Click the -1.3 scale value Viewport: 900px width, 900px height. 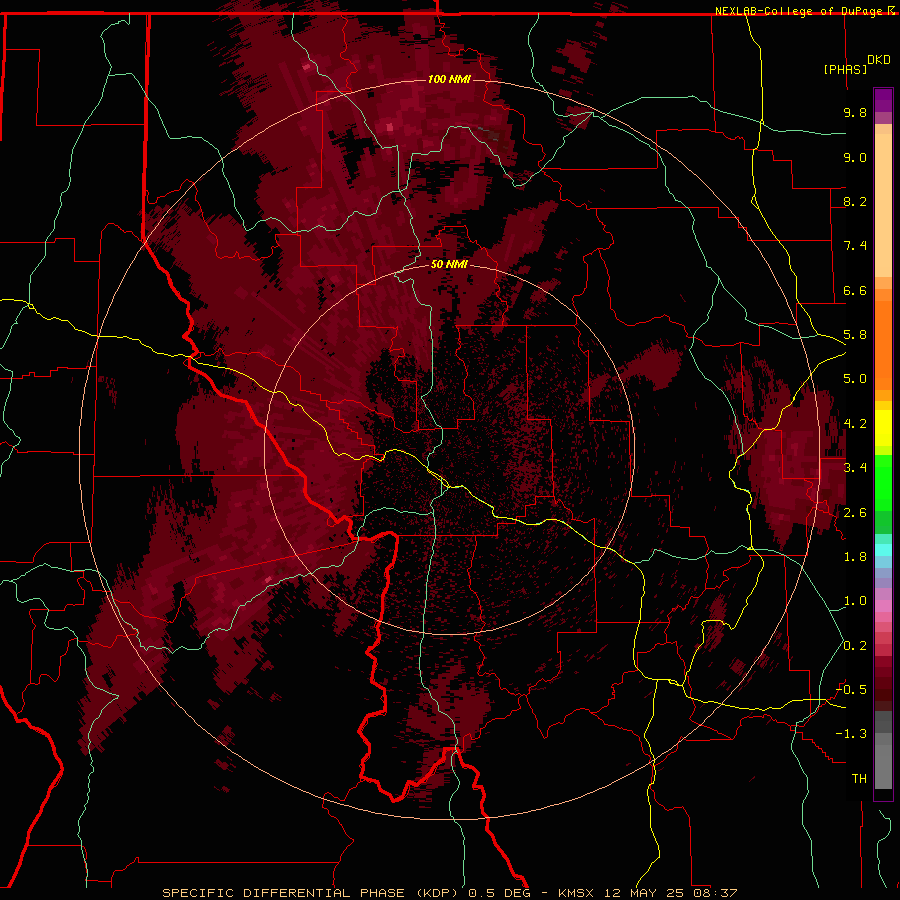851,734
